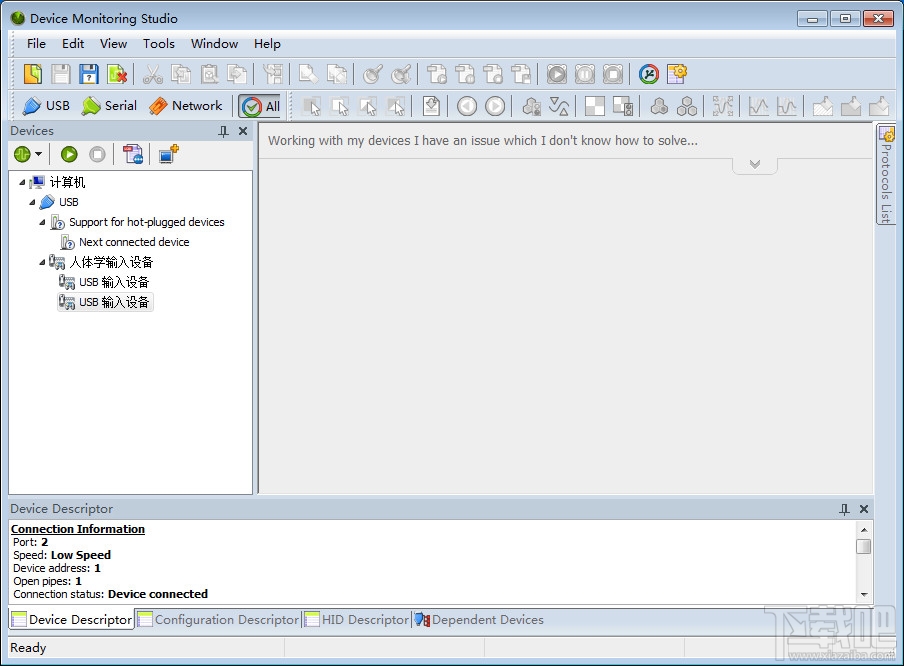Open the Protocols List side panel
The image size is (904, 666).
point(886,175)
